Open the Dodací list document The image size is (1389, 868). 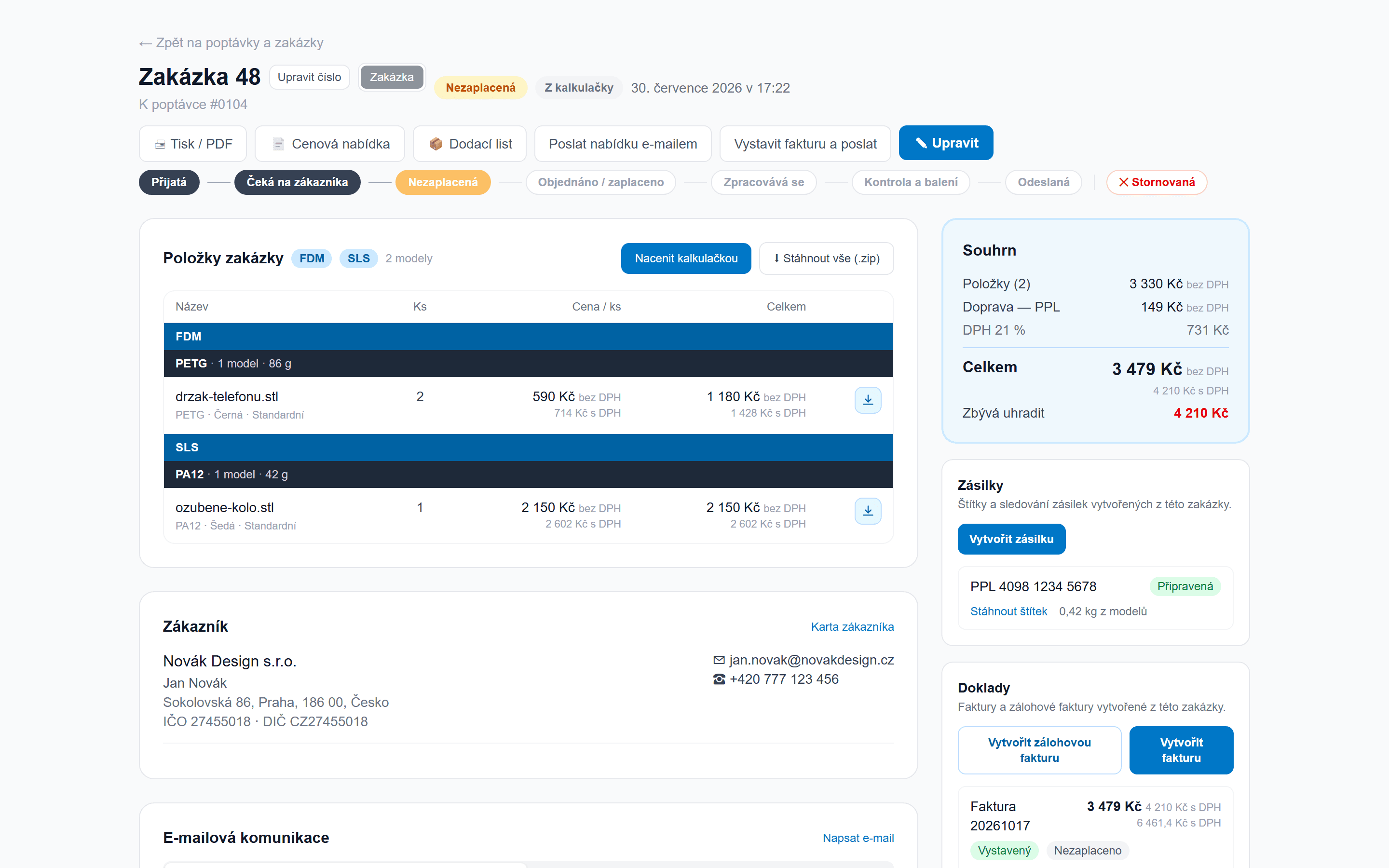pyautogui.click(x=469, y=144)
